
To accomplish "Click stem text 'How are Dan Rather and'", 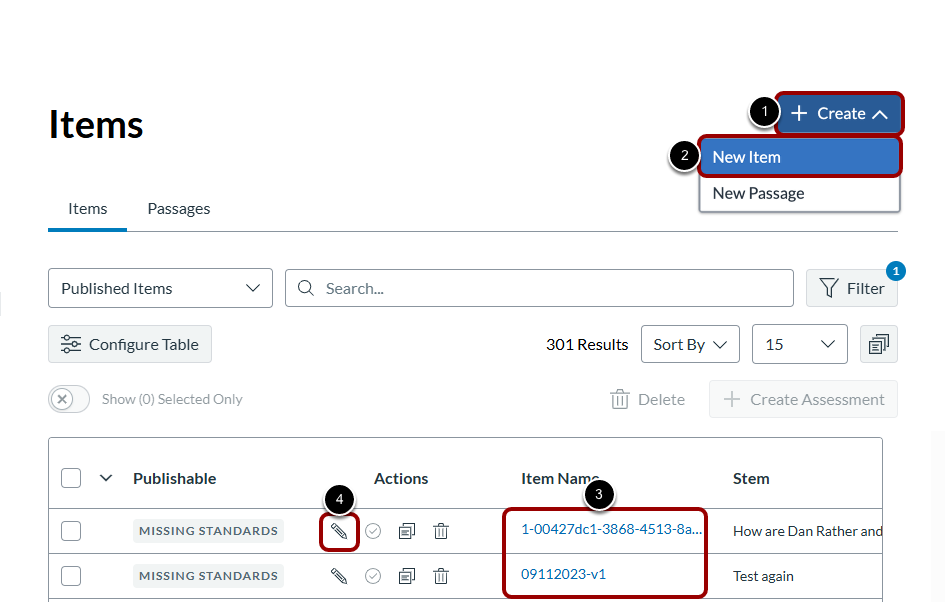I will click(x=808, y=531).
